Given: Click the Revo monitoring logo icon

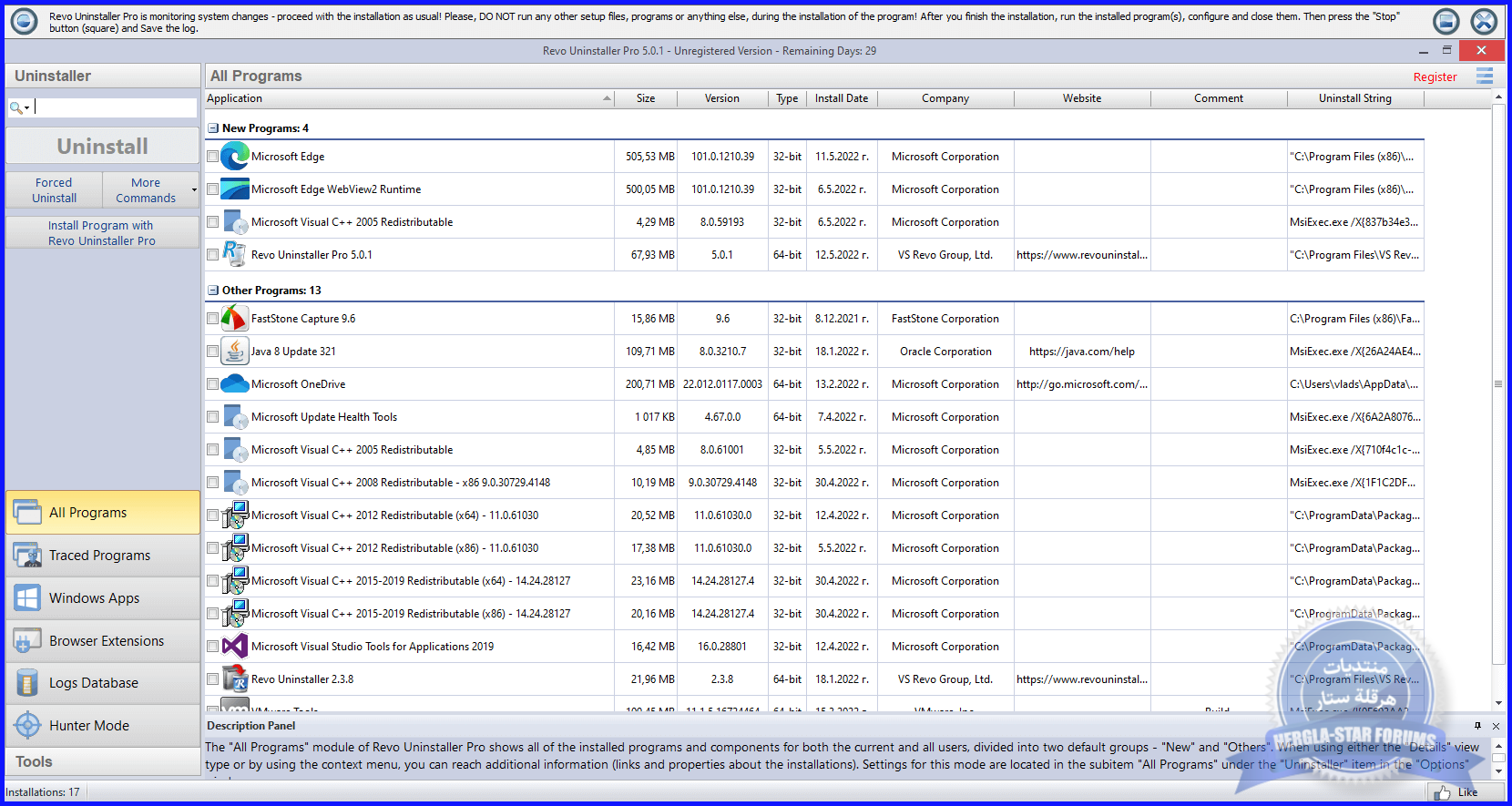Looking at the screenshot, I should point(25,21).
